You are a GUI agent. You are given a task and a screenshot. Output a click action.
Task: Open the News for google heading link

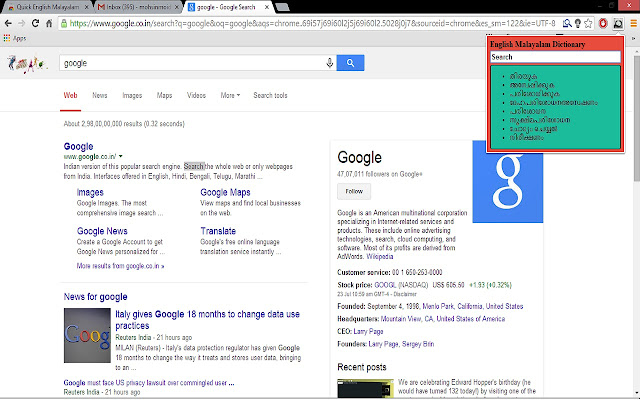(96, 297)
